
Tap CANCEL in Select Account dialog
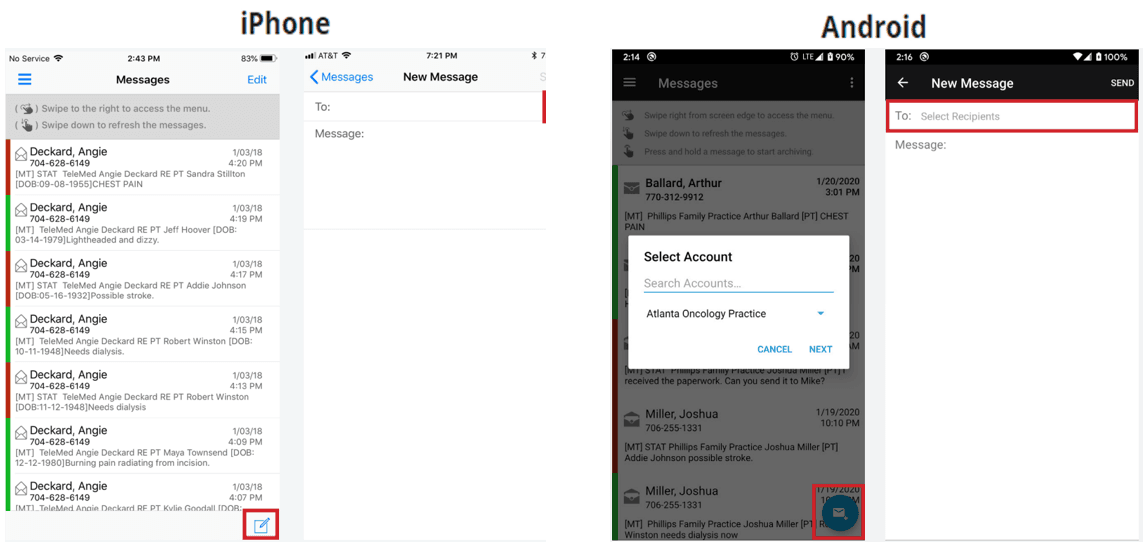775,349
